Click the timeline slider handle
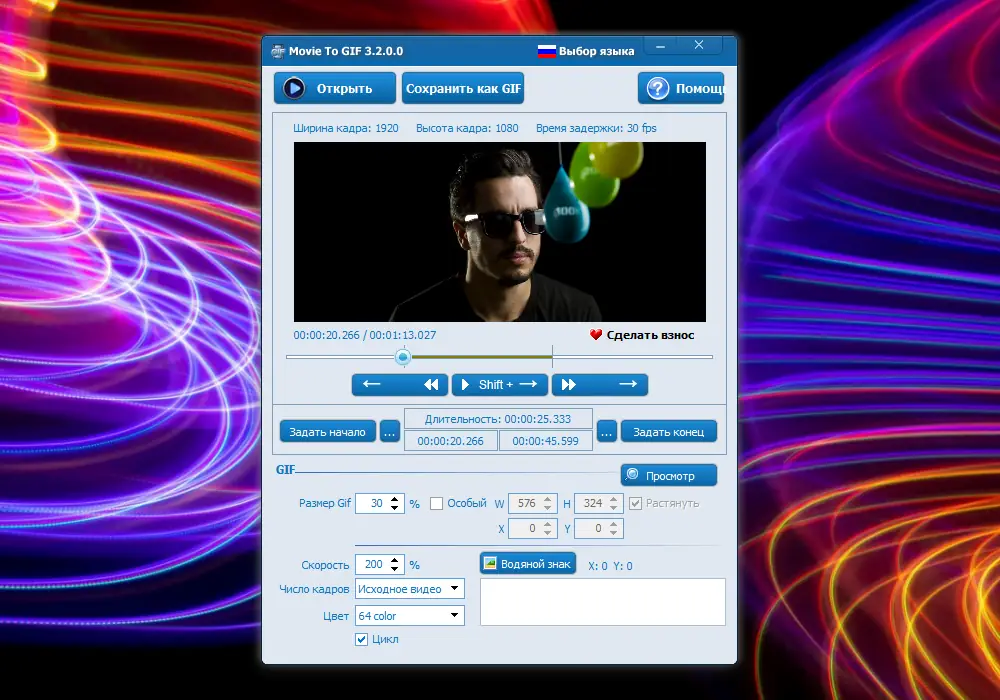The height and width of the screenshot is (700, 1000). click(402, 357)
